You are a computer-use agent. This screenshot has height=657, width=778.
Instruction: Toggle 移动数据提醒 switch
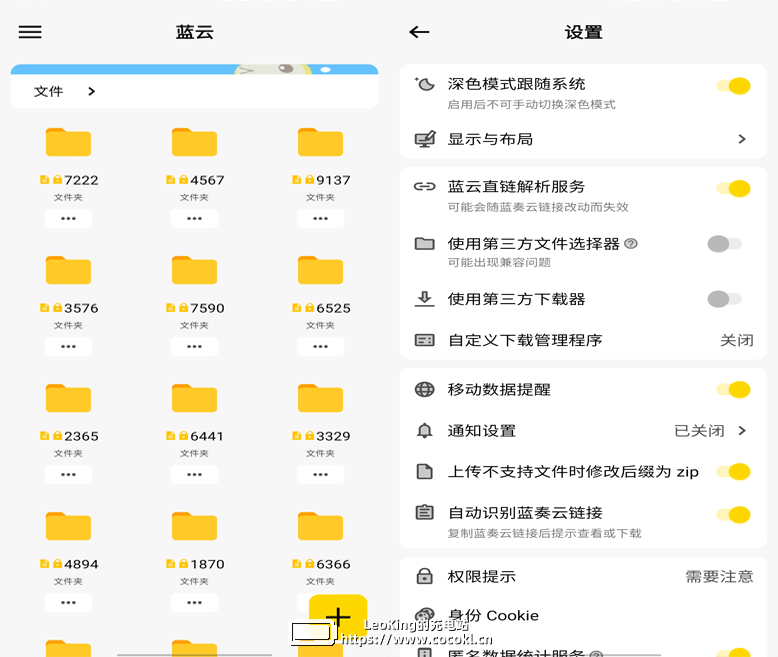(733, 390)
